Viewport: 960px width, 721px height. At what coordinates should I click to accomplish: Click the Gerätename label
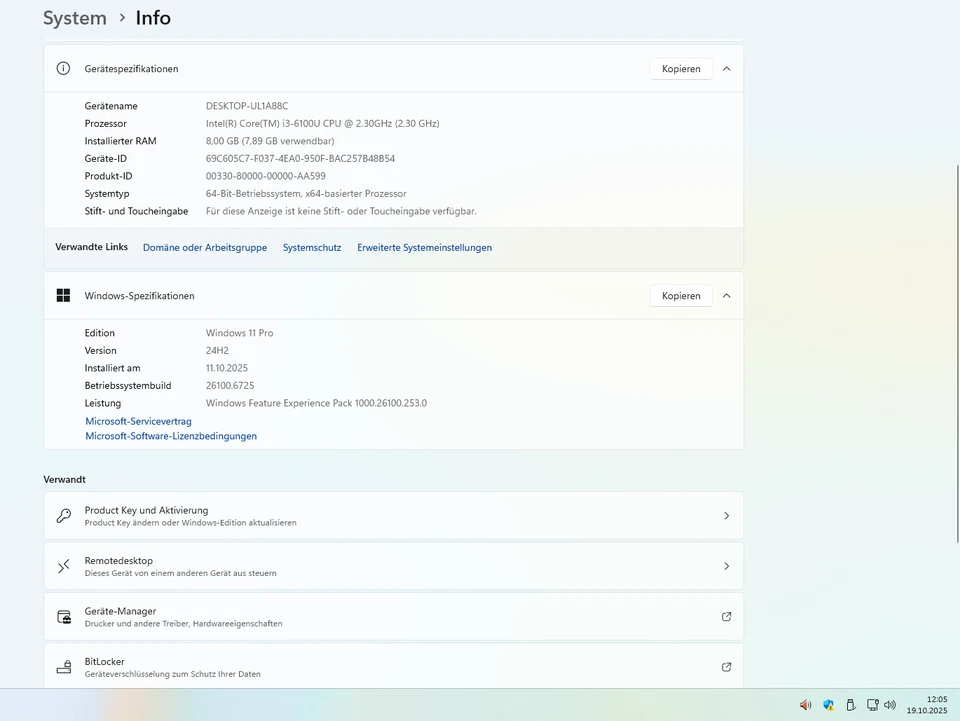point(111,106)
